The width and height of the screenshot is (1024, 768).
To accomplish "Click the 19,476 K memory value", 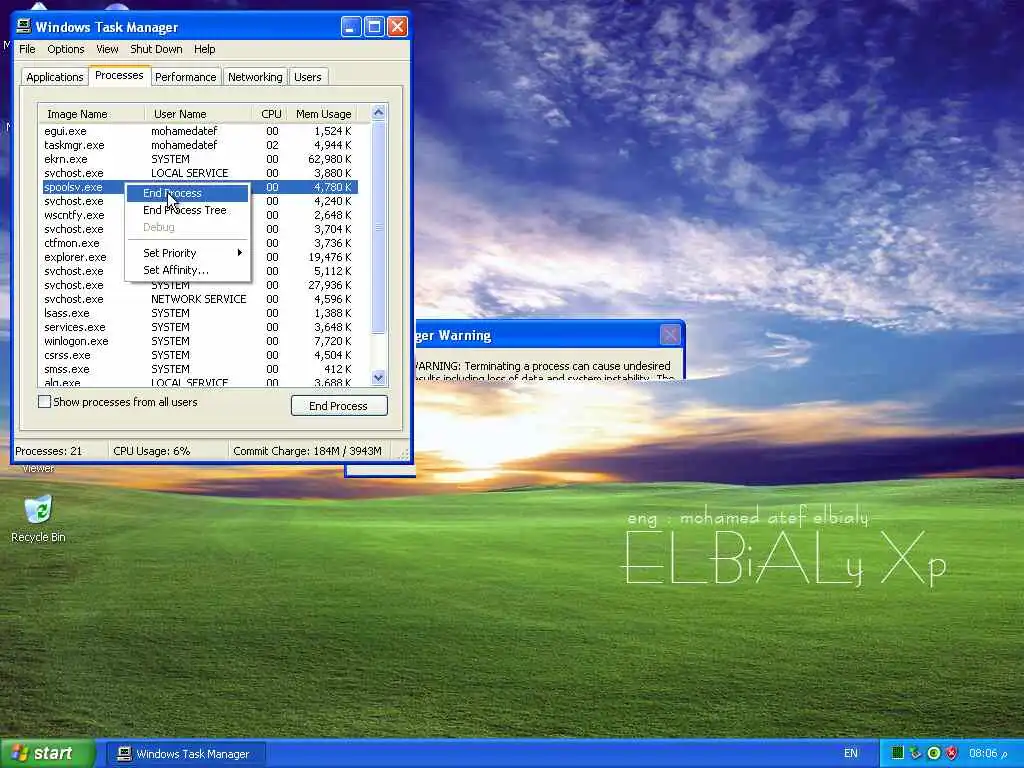I will 330,257.
